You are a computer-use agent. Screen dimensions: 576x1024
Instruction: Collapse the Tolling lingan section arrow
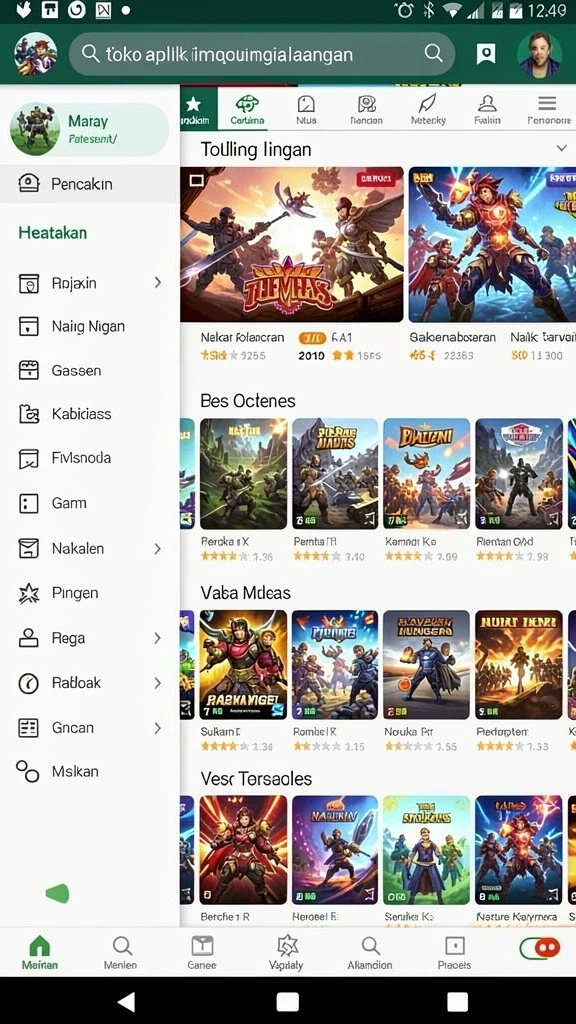pos(561,148)
